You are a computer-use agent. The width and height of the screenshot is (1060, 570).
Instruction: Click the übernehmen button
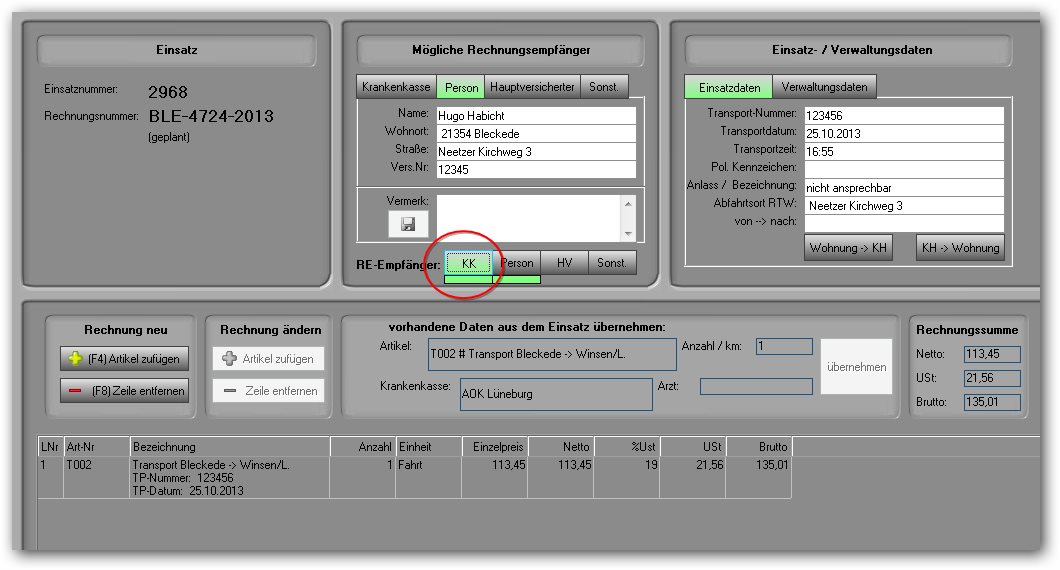[856, 367]
